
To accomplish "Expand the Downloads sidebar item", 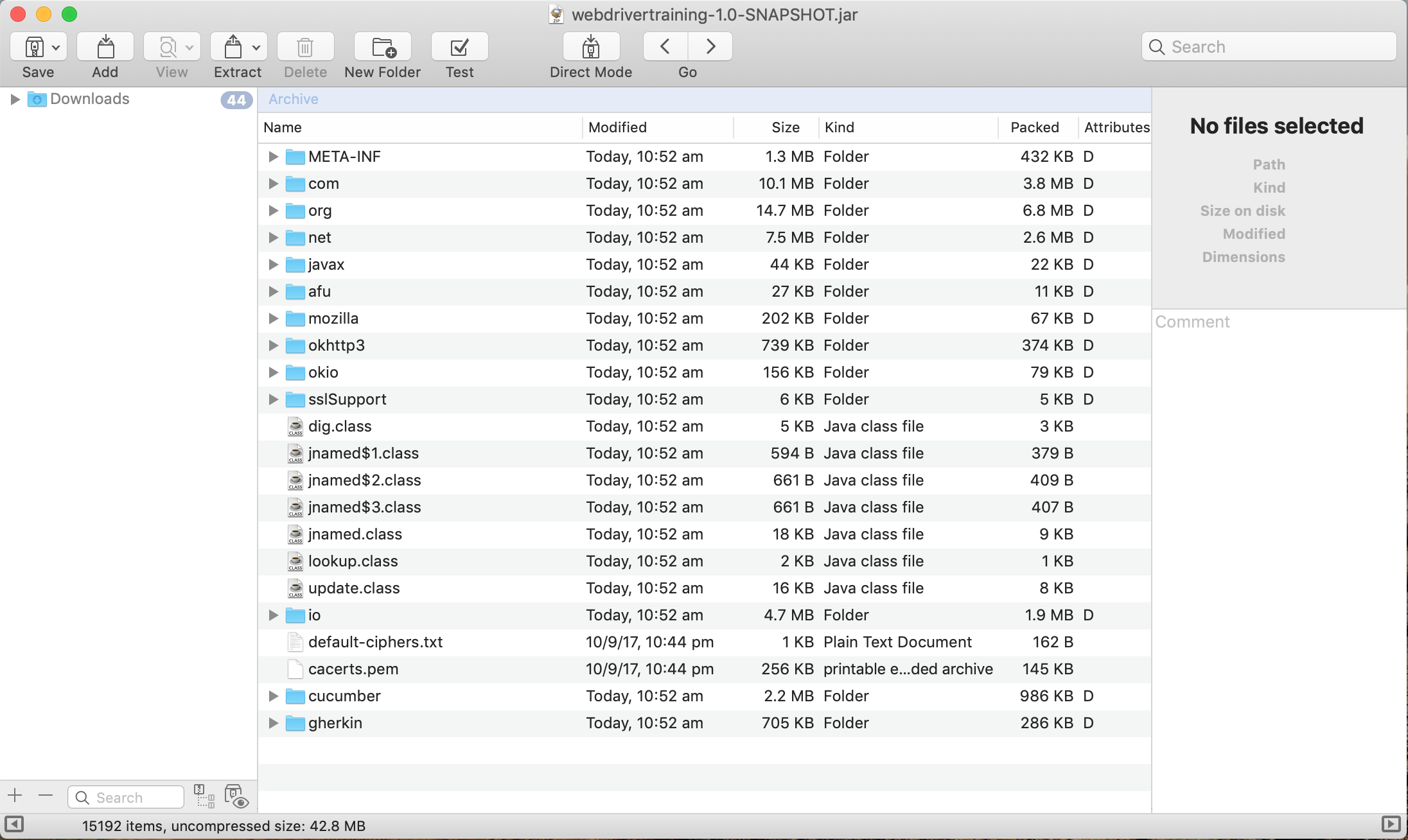I will click(x=15, y=99).
